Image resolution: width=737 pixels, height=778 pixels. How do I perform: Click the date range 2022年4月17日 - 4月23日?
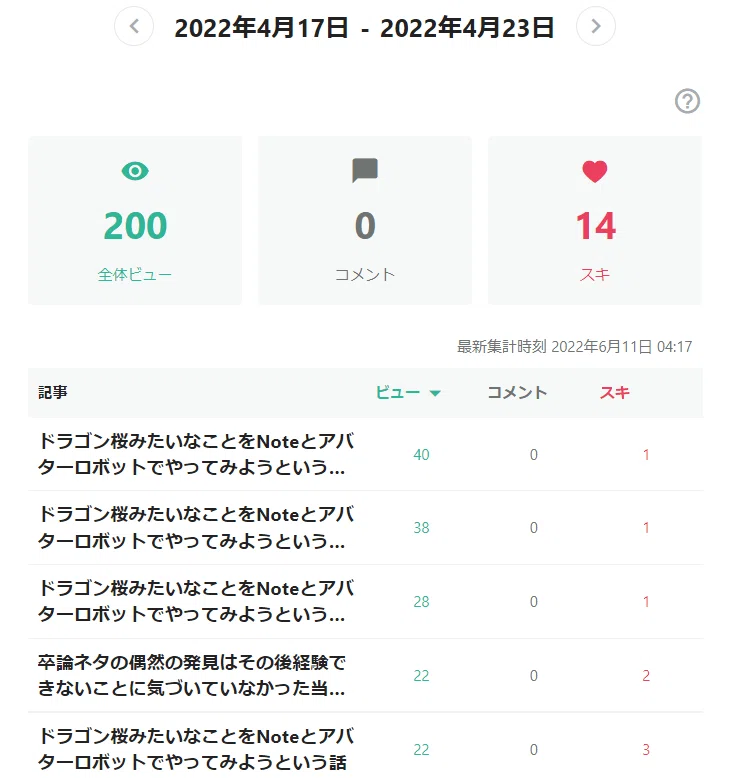pos(364,27)
